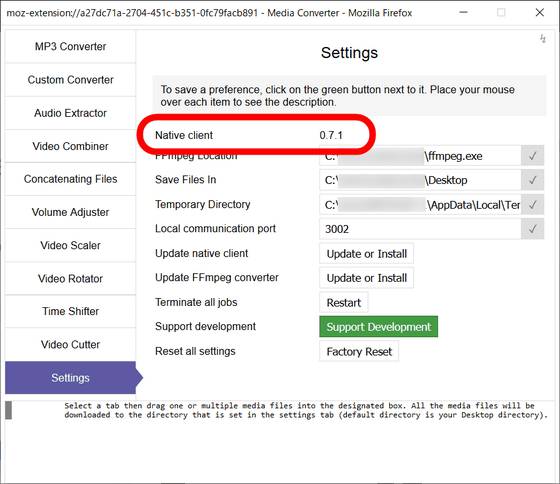Save the FFmpeg Location with its checkmark

[x=532, y=156]
